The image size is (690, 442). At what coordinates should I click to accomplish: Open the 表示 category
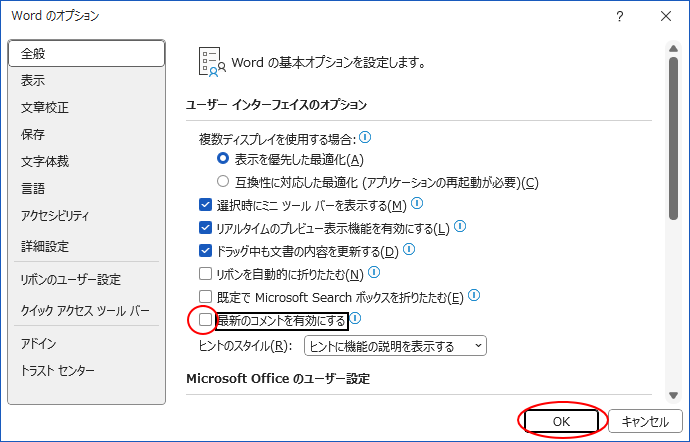pos(87,81)
